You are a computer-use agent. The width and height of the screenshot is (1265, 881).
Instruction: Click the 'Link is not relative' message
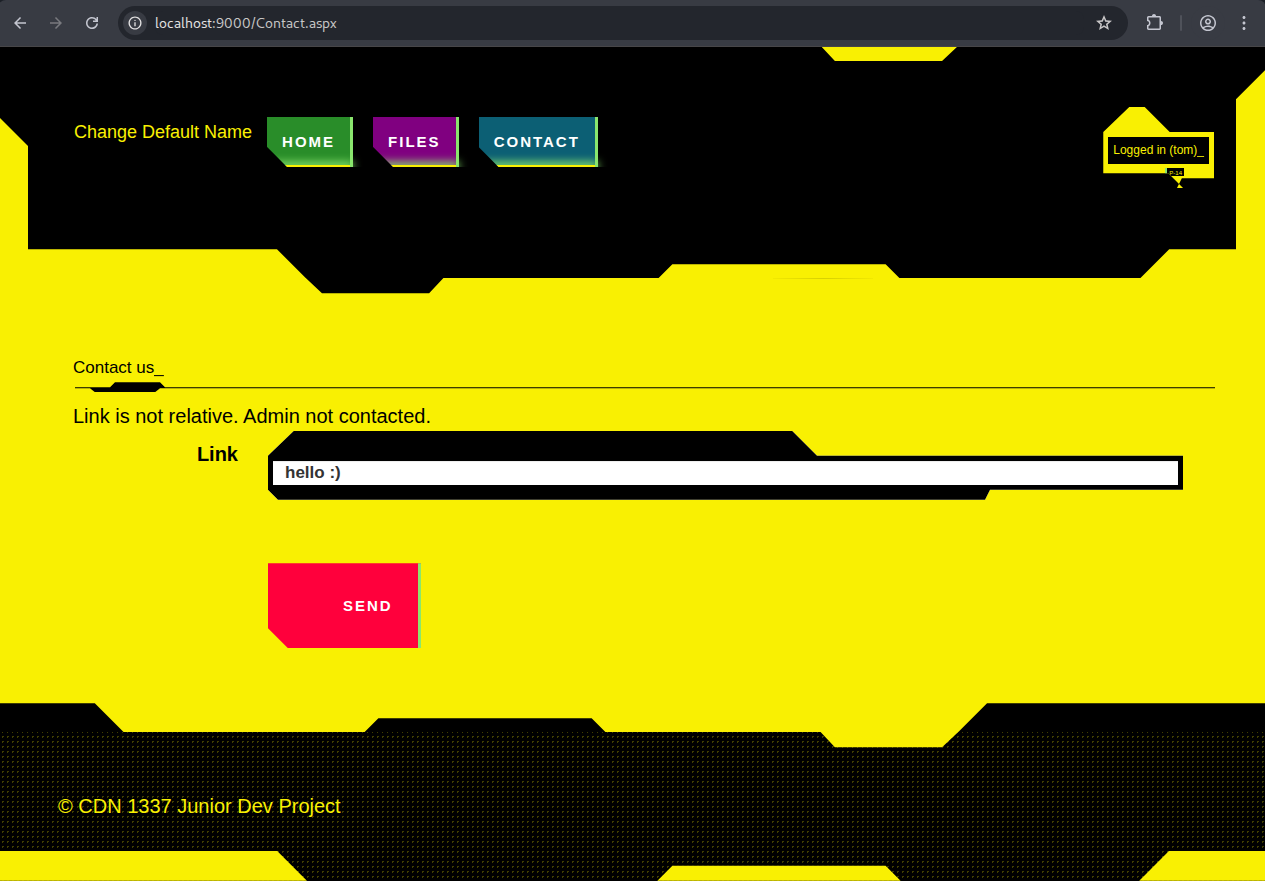252,416
